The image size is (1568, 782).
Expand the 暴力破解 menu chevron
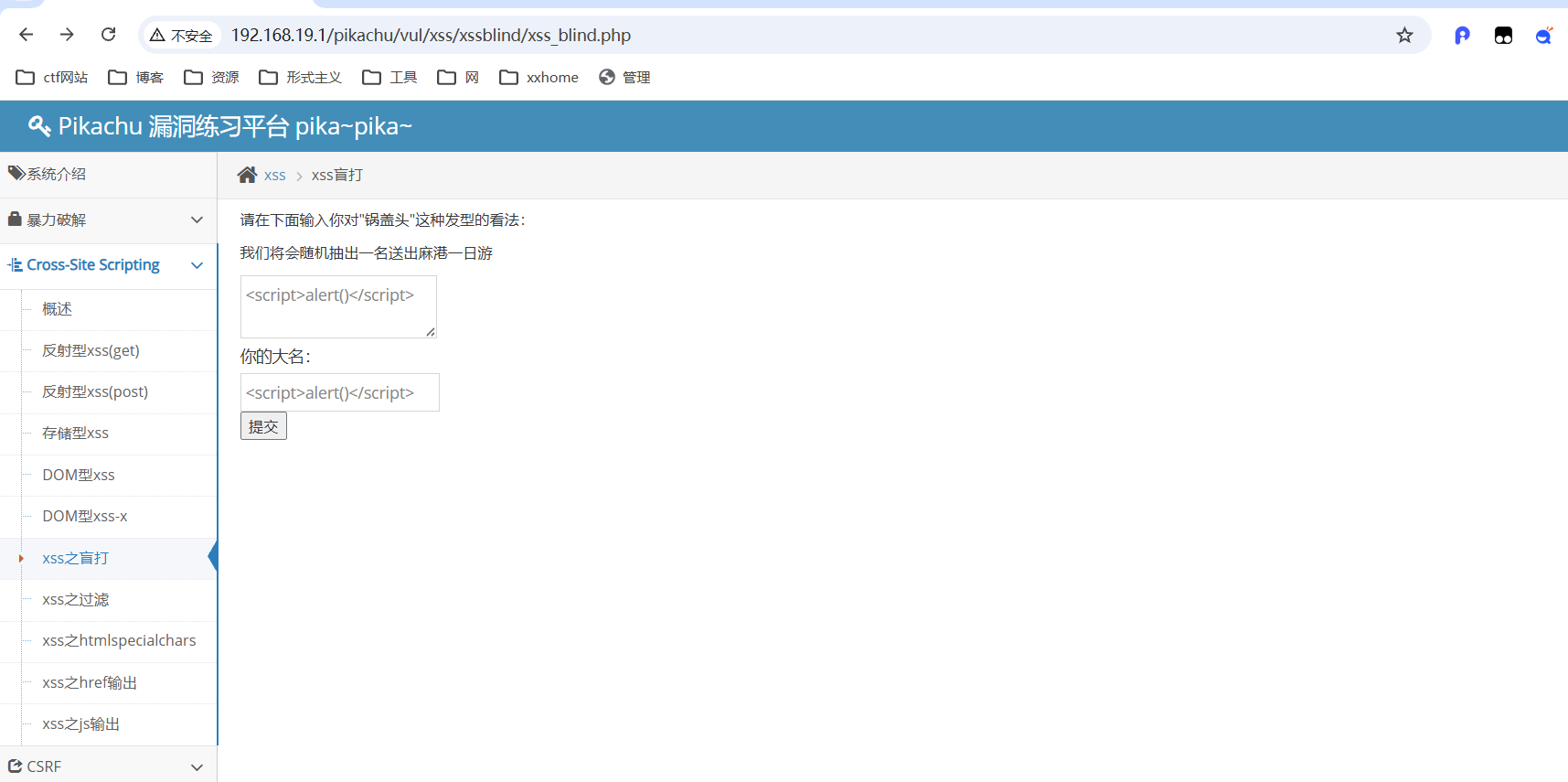pos(197,220)
